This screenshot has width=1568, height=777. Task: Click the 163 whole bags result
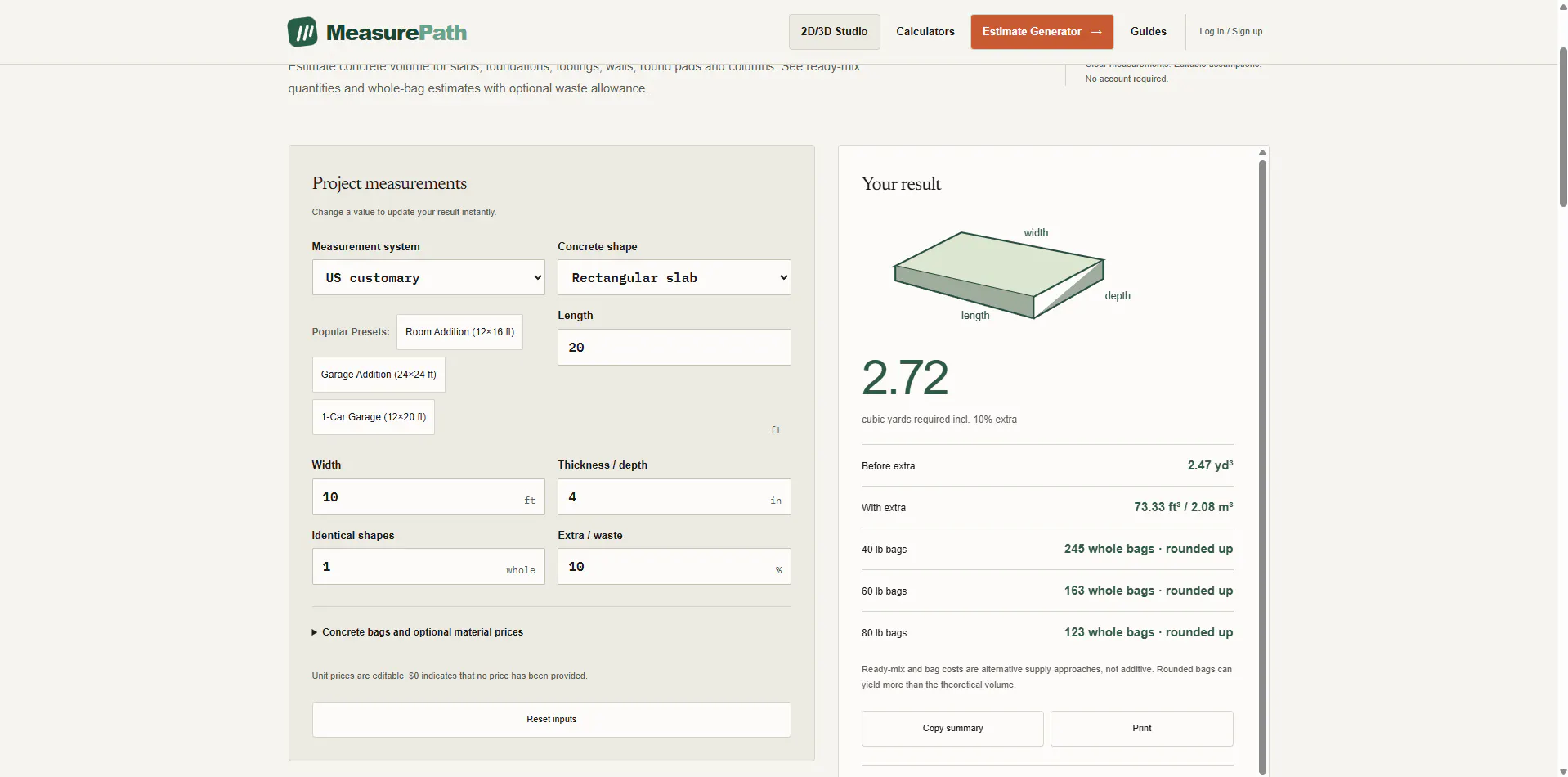(x=1148, y=591)
